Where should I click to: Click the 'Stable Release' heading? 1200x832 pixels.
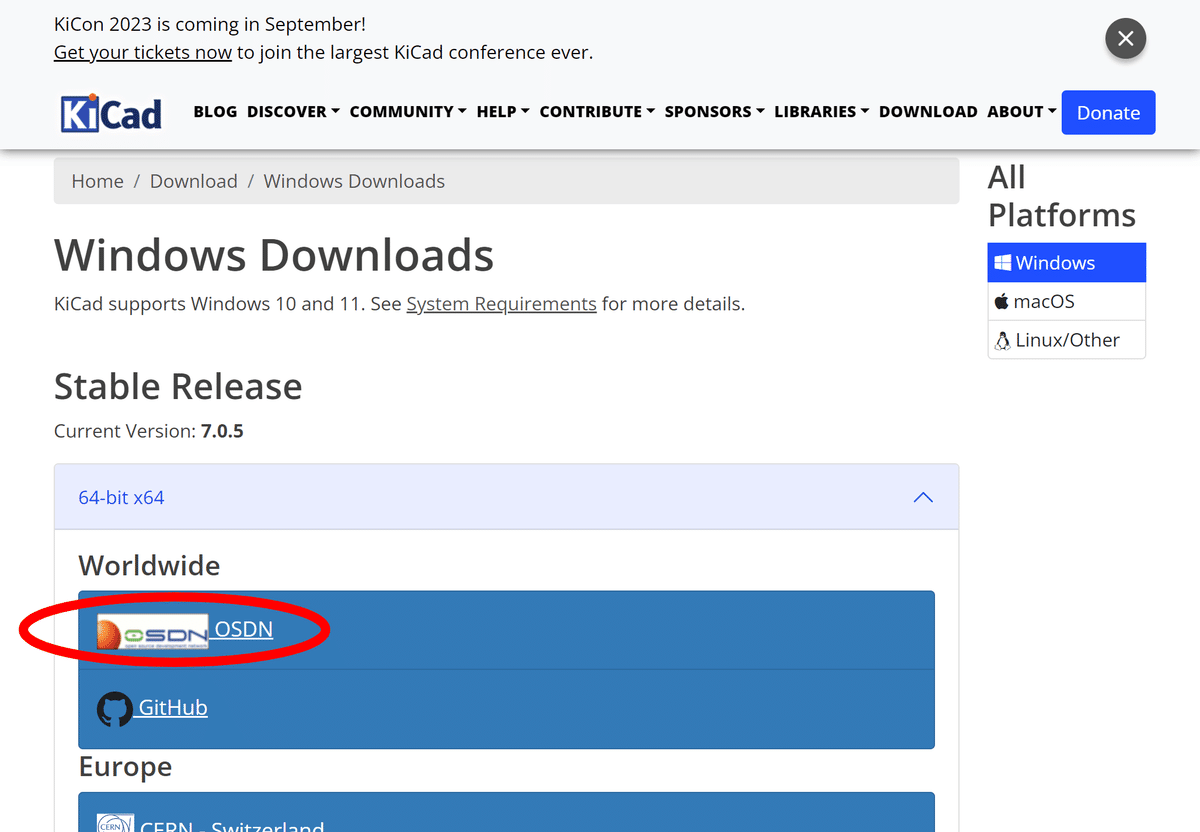click(178, 386)
